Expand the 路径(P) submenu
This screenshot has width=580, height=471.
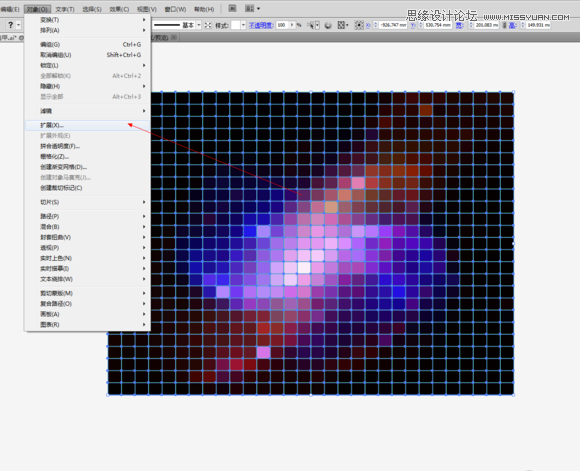[87, 216]
